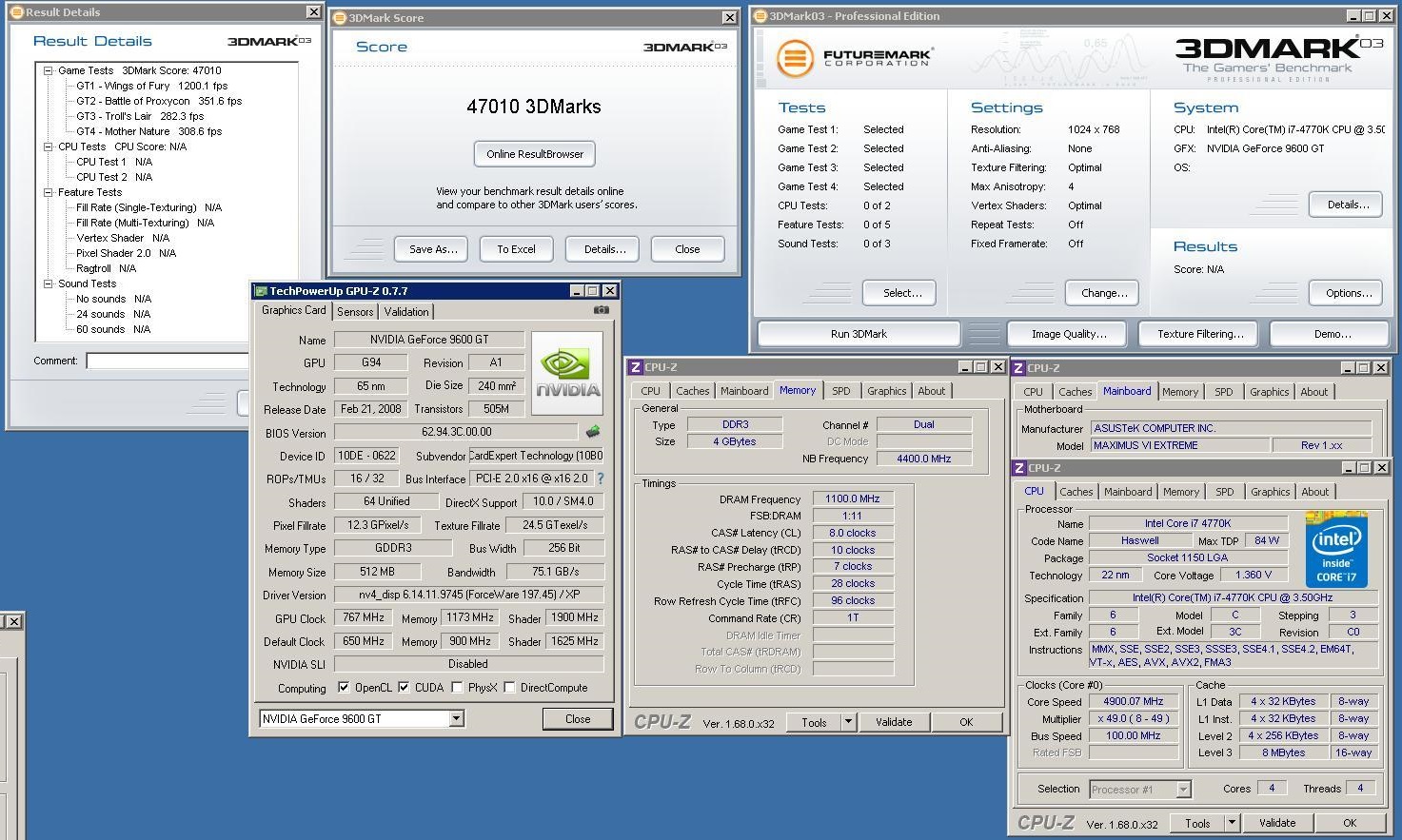Click the Save As button in 3DMark Score
Screen dimensions: 1402x840
(x=433, y=249)
